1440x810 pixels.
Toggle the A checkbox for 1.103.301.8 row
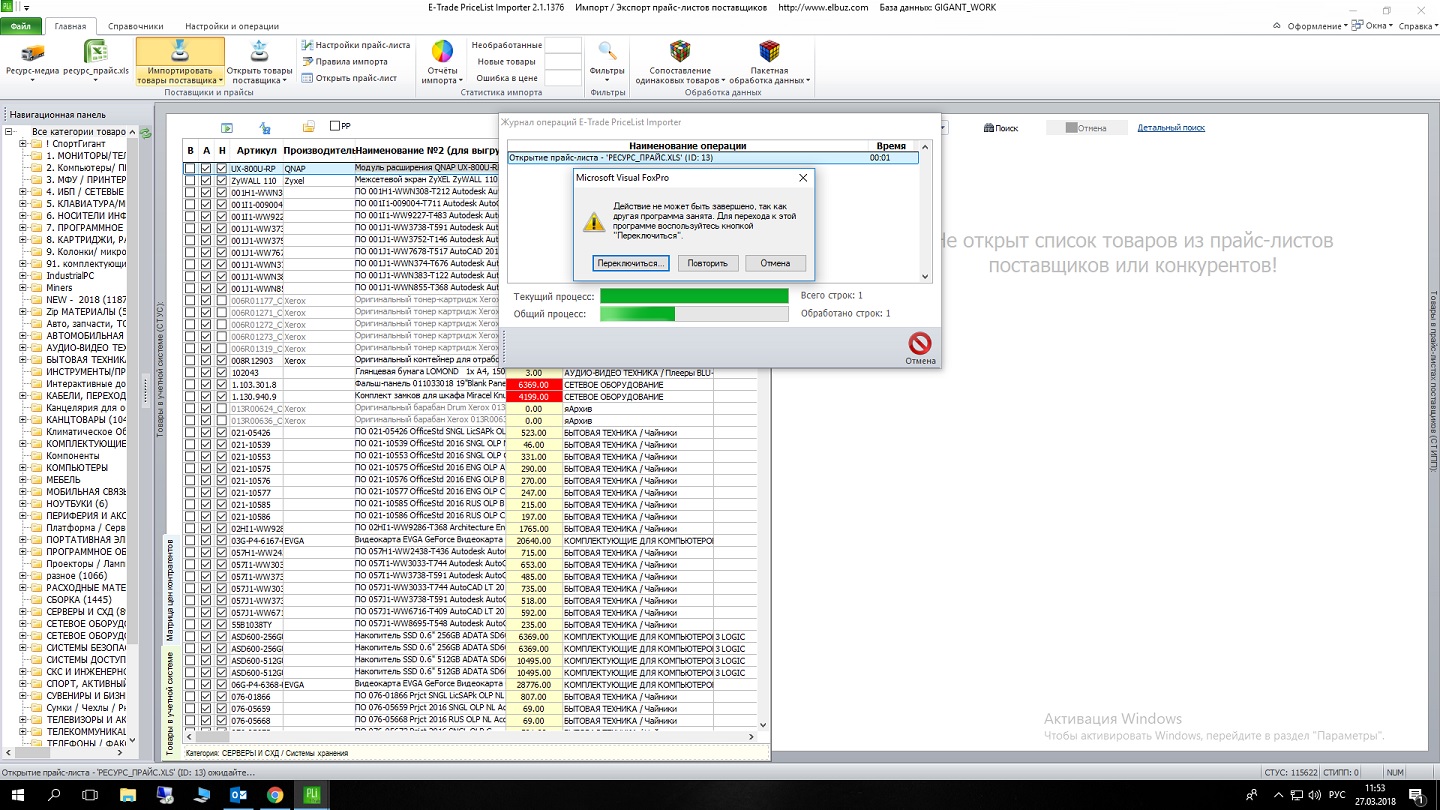click(x=206, y=385)
